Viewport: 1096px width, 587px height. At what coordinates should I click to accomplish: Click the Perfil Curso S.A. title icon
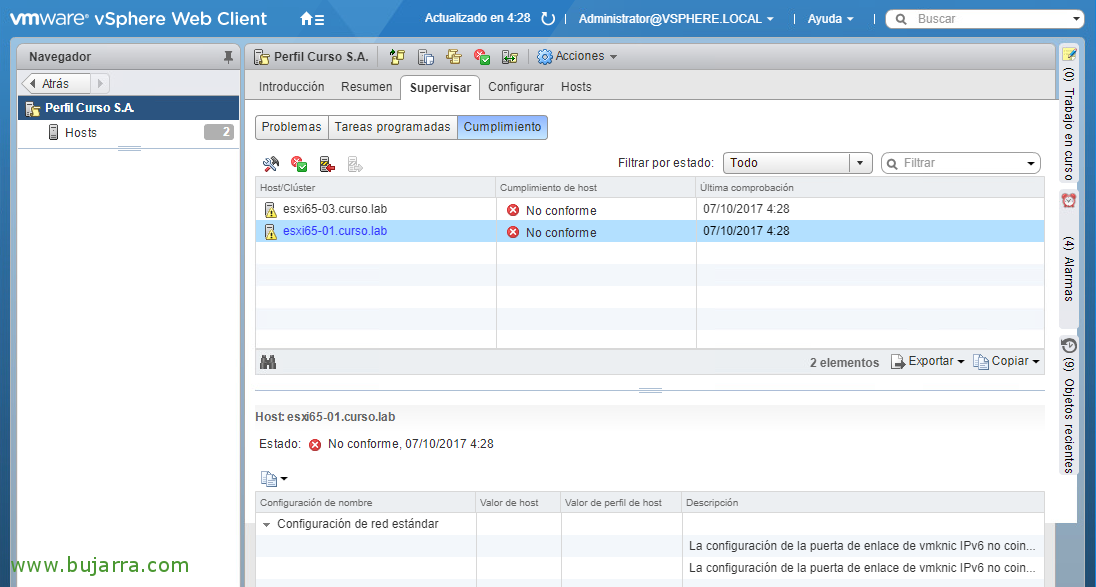[261, 57]
